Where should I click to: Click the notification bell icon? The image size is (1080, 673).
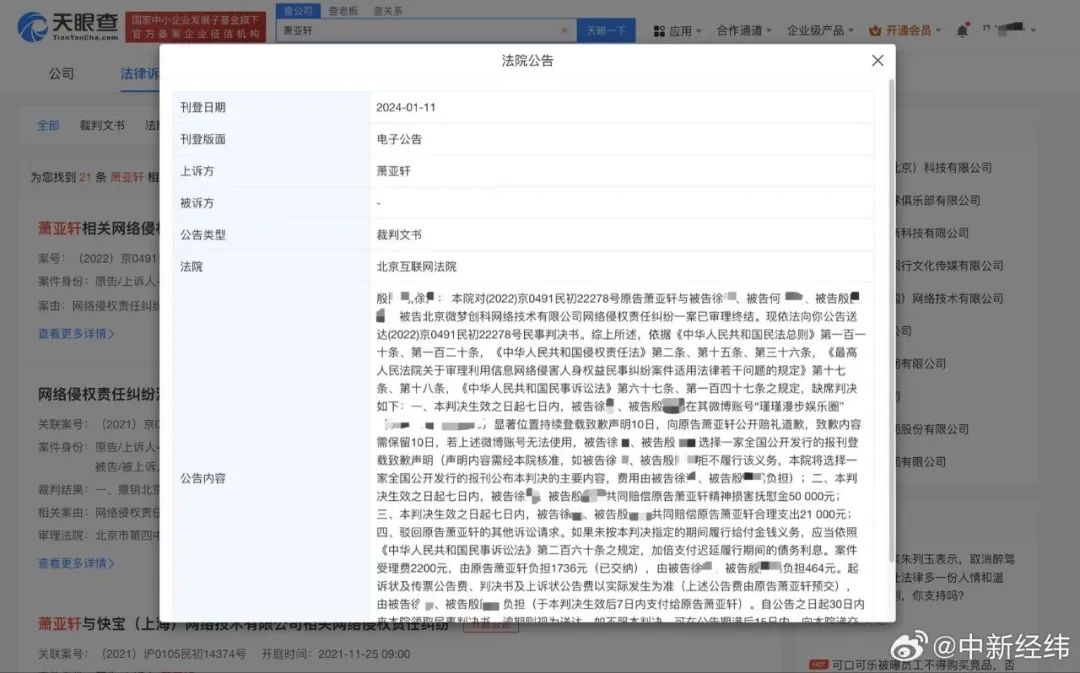(x=962, y=30)
